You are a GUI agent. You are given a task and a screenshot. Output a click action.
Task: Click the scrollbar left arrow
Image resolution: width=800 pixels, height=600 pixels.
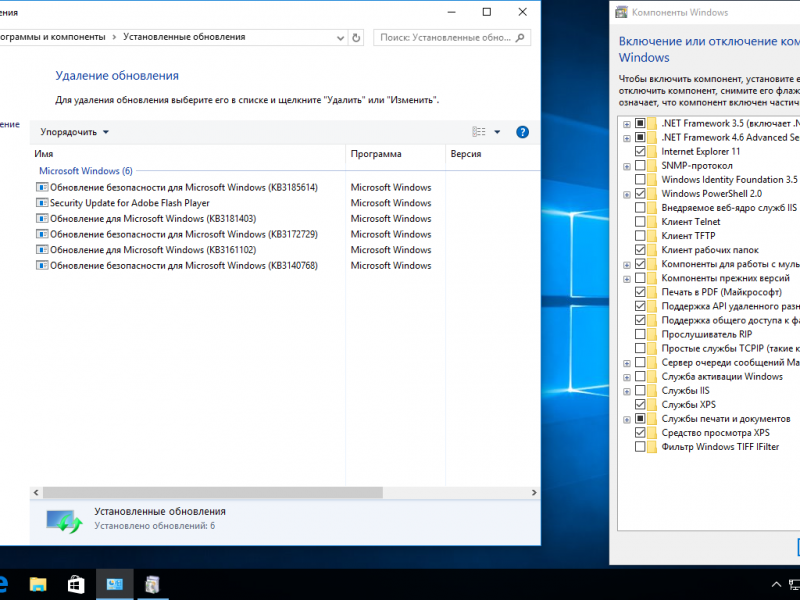coord(36,492)
